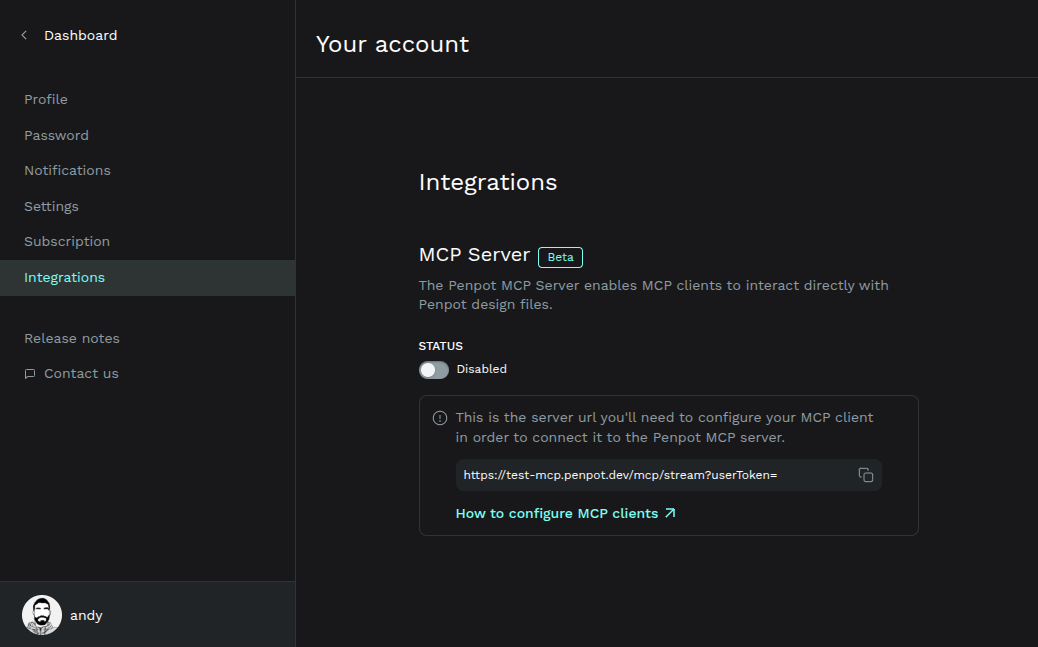Click the Beta badge next to MCP Server
The height and width of the screenshot is (647, 1038).
click(560, 257)
